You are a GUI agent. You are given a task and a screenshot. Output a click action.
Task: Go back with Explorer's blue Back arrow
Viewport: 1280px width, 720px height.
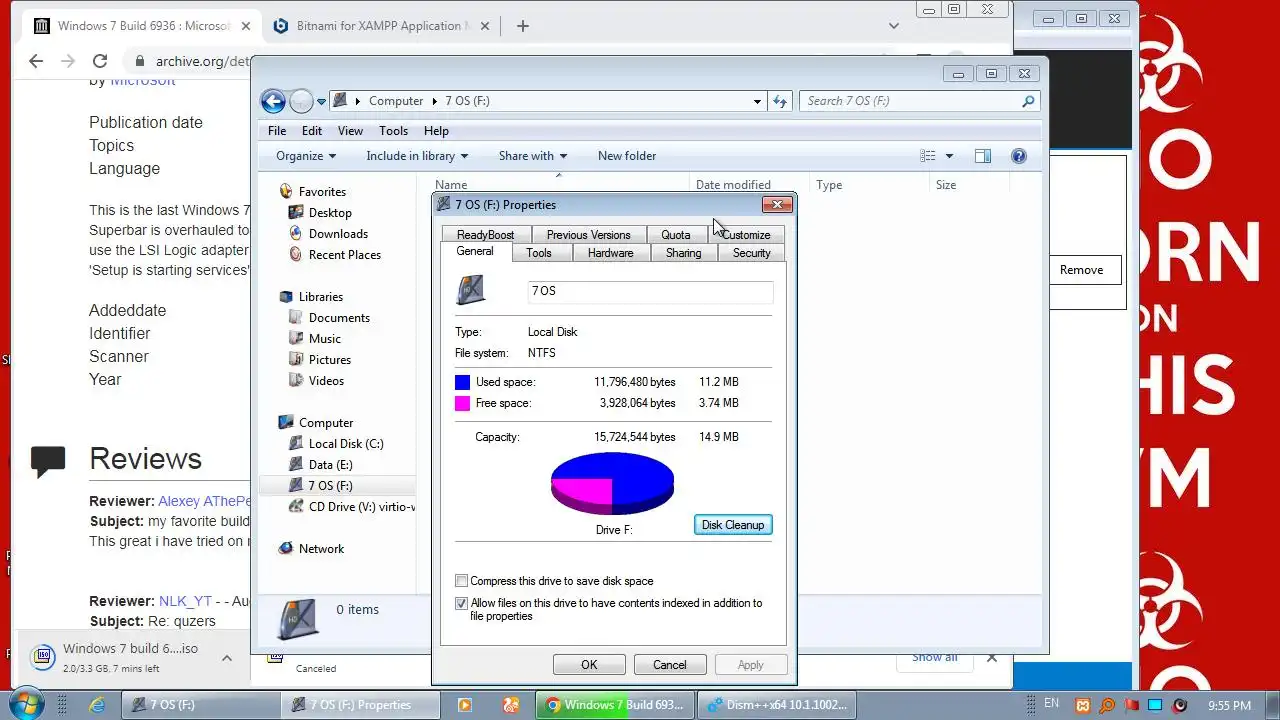(273, 101)
